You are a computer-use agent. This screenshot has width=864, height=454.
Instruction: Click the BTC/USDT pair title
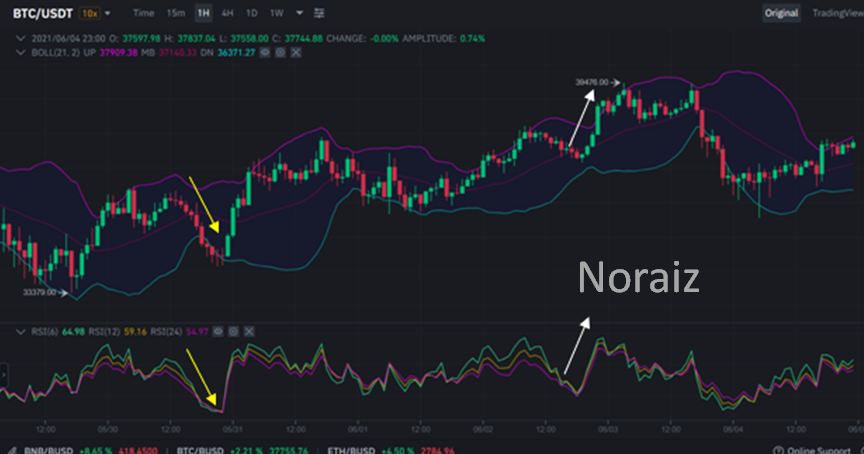42,13
